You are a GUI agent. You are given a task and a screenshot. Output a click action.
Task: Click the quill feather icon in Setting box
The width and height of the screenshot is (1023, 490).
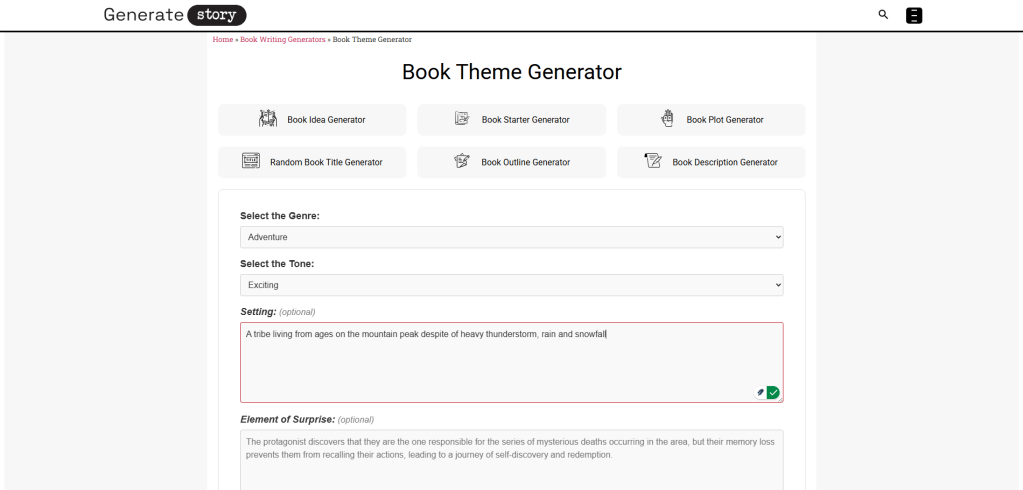tap(760, 392)
